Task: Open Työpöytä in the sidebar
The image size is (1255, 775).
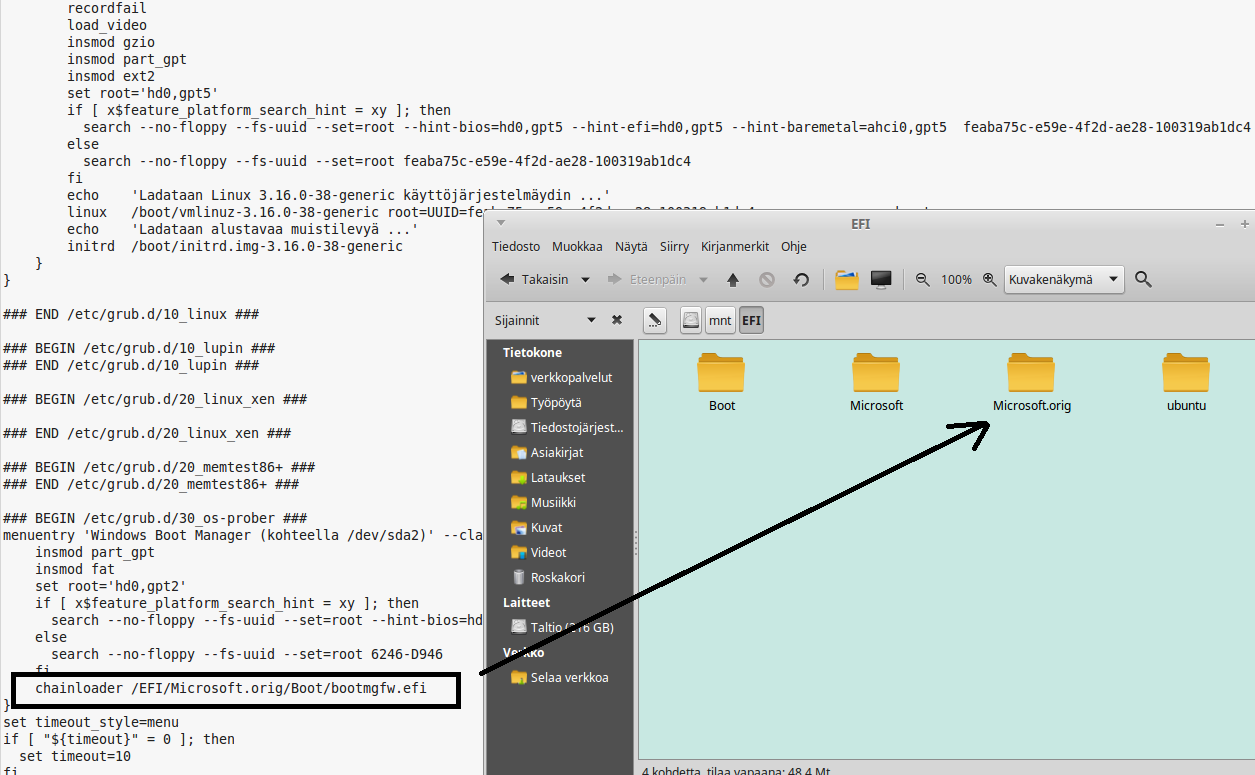Action: tap(545, 403)
